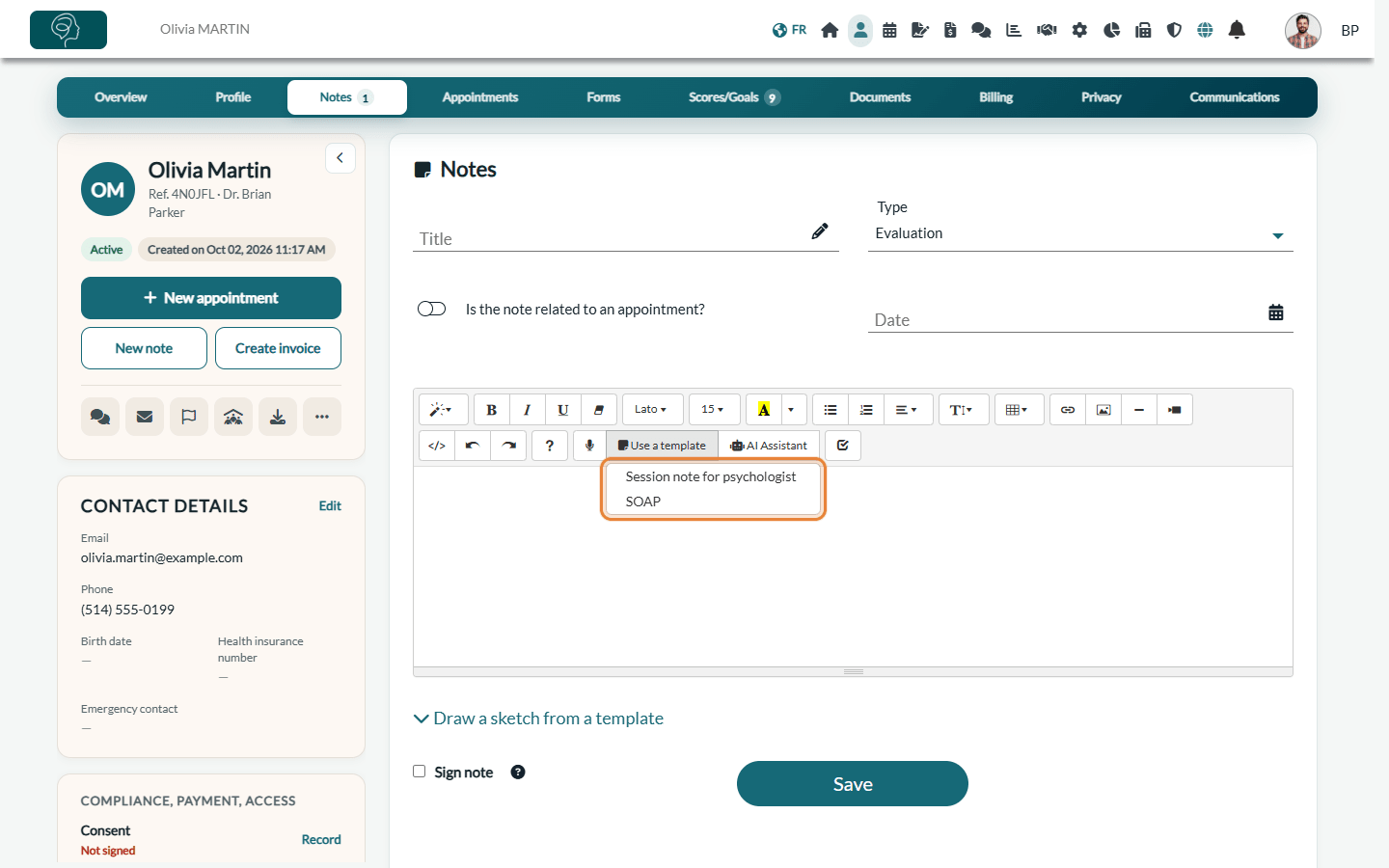Choose the SOAP template
Image resolution: width=1389 pixels, height=868 pixels.
(713, 502)
